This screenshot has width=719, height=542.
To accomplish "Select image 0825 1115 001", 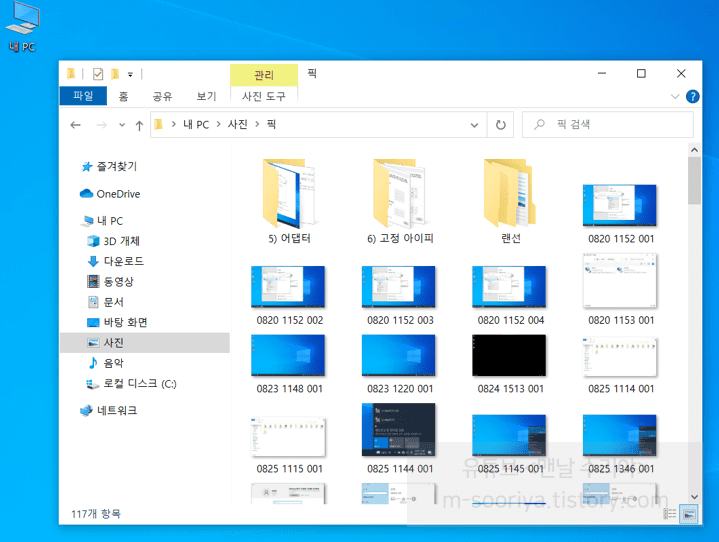I will coord(289,445).
